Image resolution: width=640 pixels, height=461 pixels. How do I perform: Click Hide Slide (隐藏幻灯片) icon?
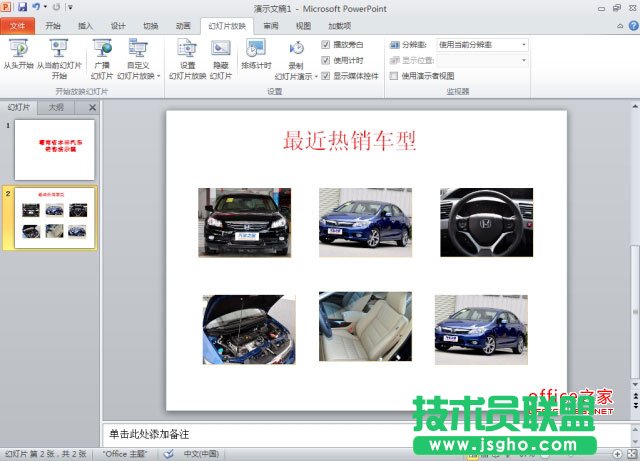tap(221, 49)
